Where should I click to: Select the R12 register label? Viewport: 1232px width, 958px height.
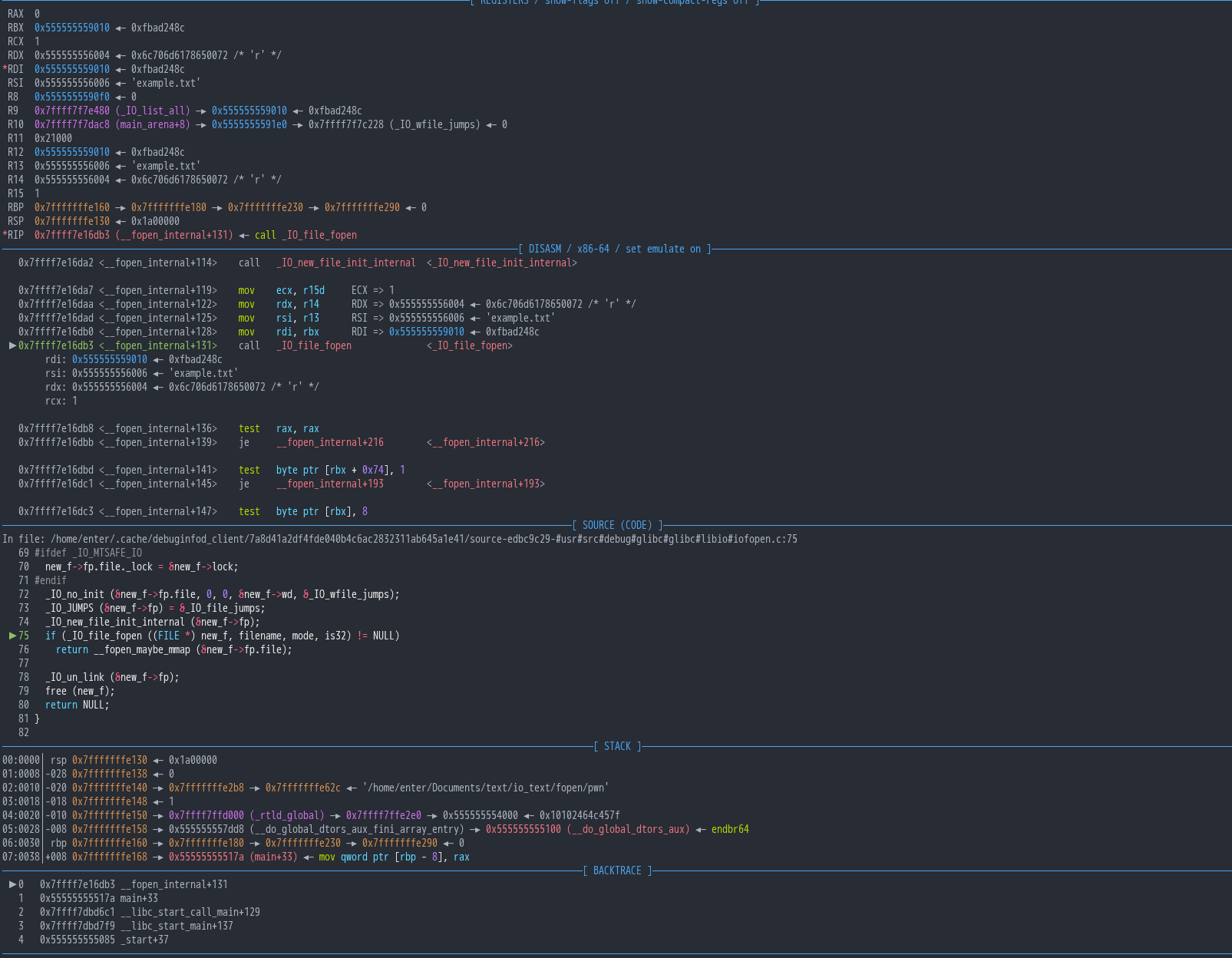point(15,152)
